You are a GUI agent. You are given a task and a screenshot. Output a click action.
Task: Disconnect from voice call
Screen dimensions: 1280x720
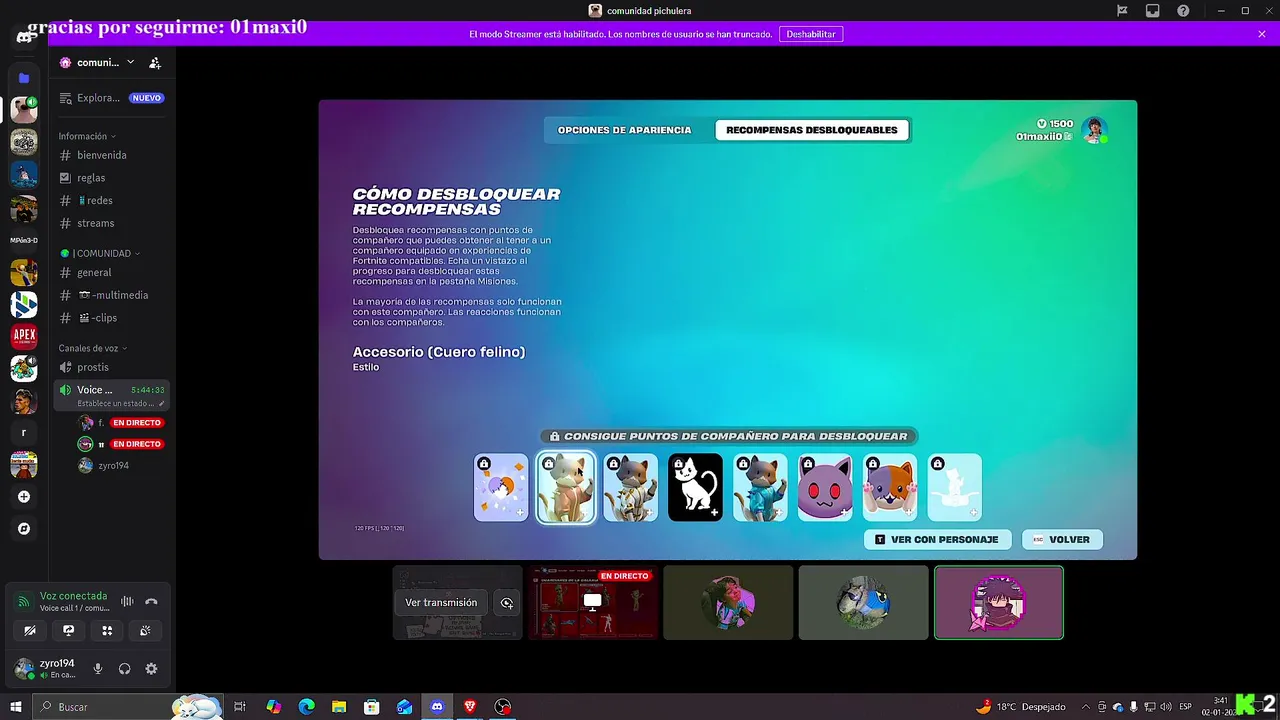pos(151,601)
